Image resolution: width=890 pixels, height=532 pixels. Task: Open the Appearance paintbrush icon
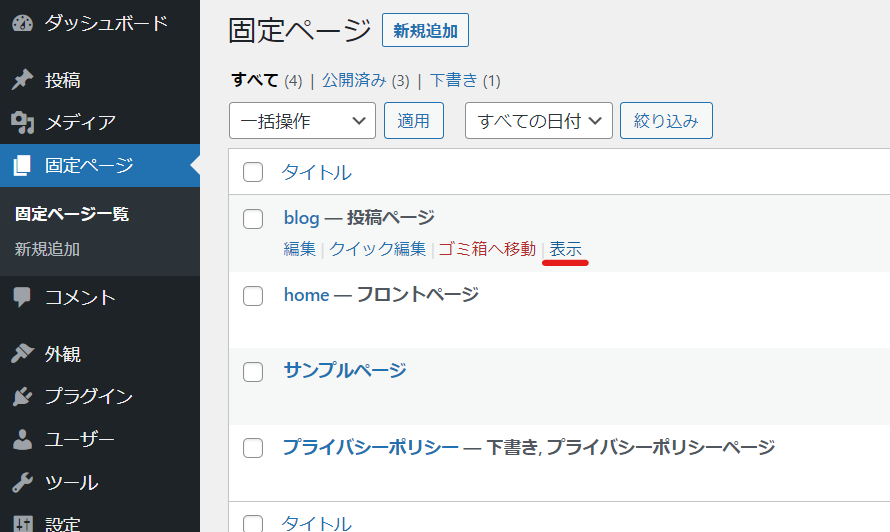pyautogui.click(x=23, y=353)
